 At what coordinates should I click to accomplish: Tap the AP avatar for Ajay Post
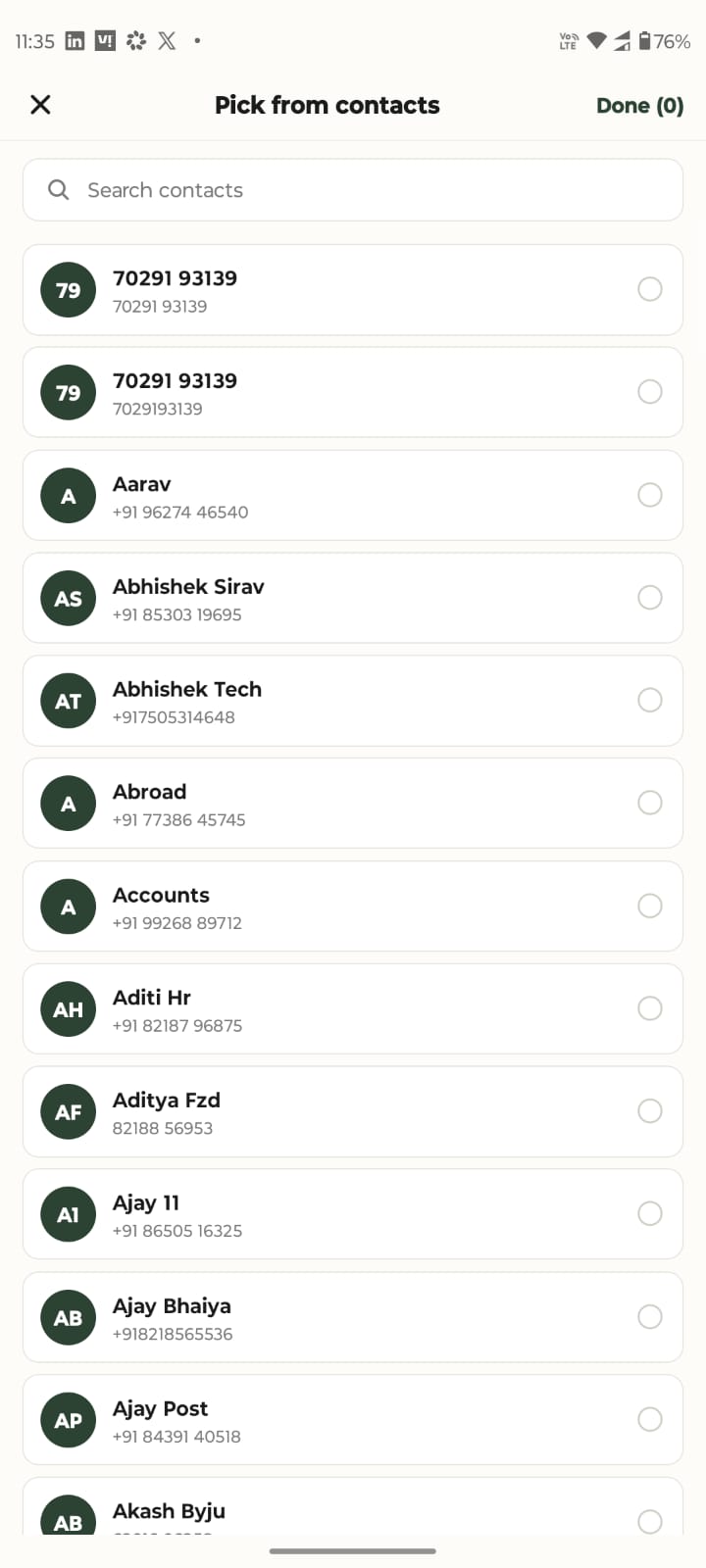(x=69, y=1419)
